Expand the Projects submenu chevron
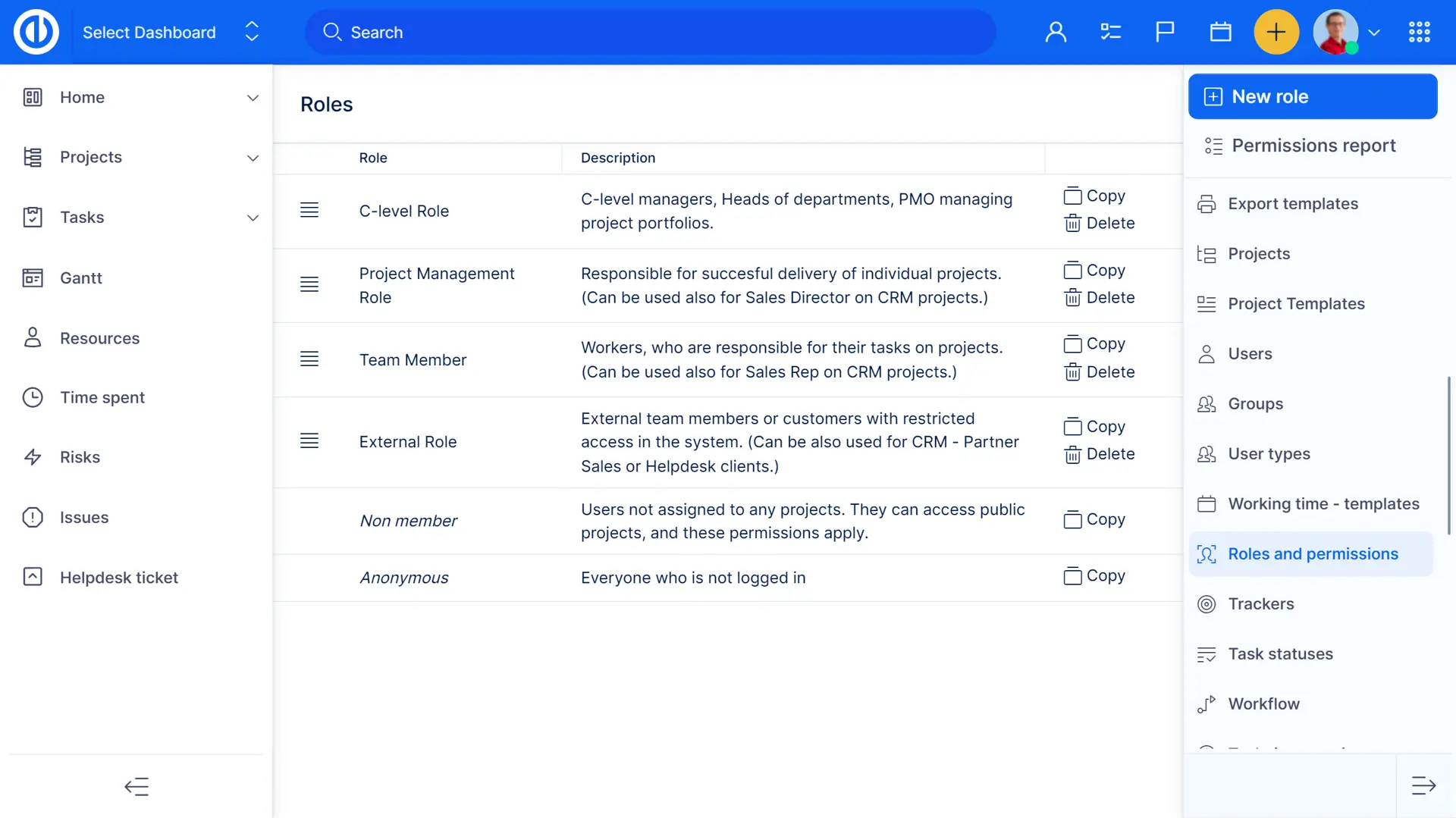The height and width of the screenshot is (818, 1456). click(253, 158)
